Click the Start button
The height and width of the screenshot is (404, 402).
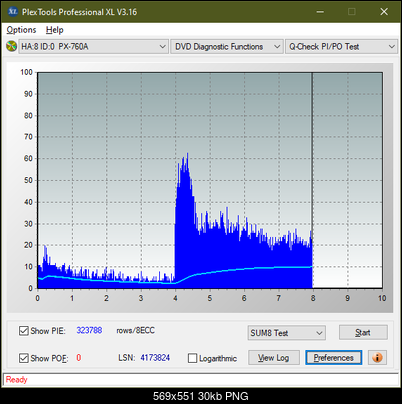(x=363, y=332)
